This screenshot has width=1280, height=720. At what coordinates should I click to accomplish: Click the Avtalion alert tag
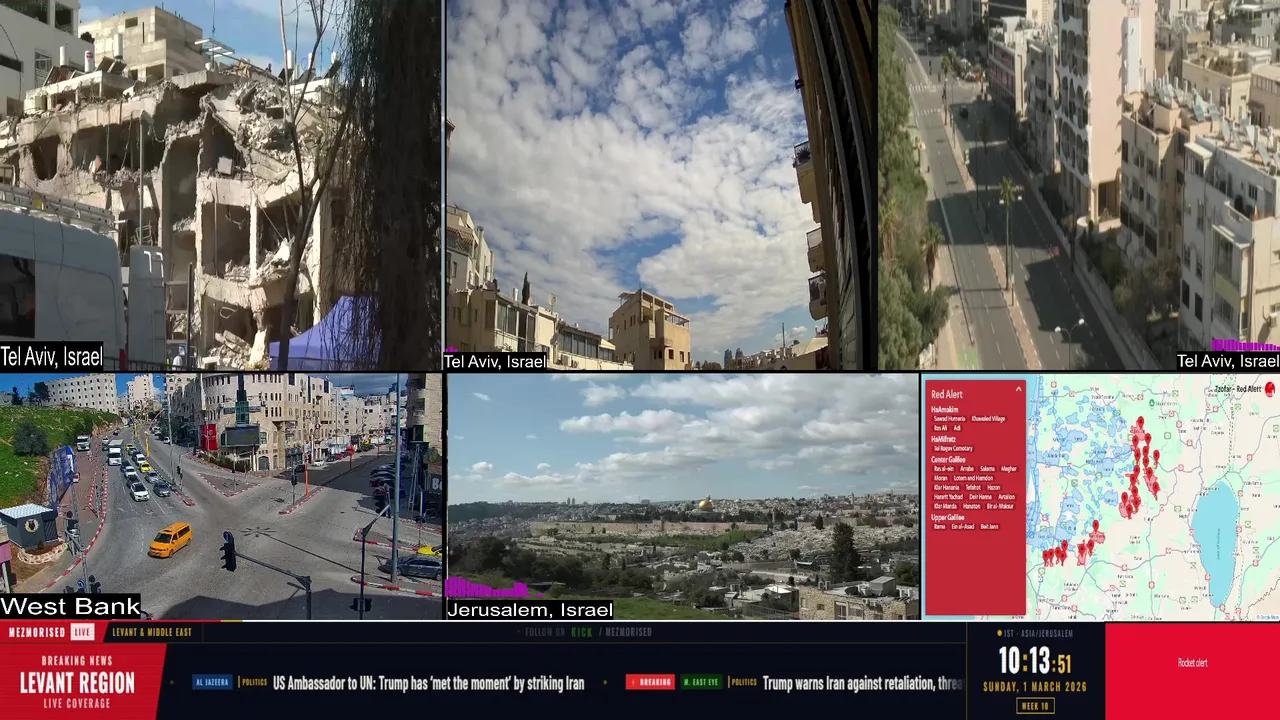1007,497
